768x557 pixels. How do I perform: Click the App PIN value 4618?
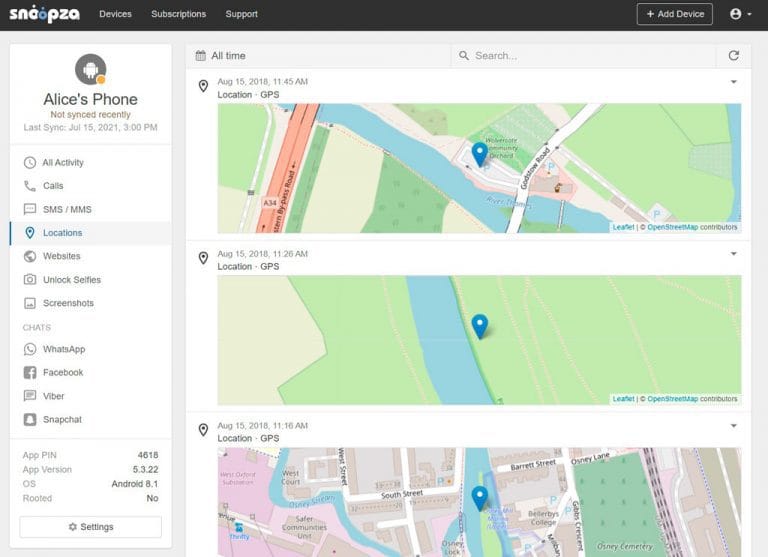pyautogui.click(x=148, y=455)
